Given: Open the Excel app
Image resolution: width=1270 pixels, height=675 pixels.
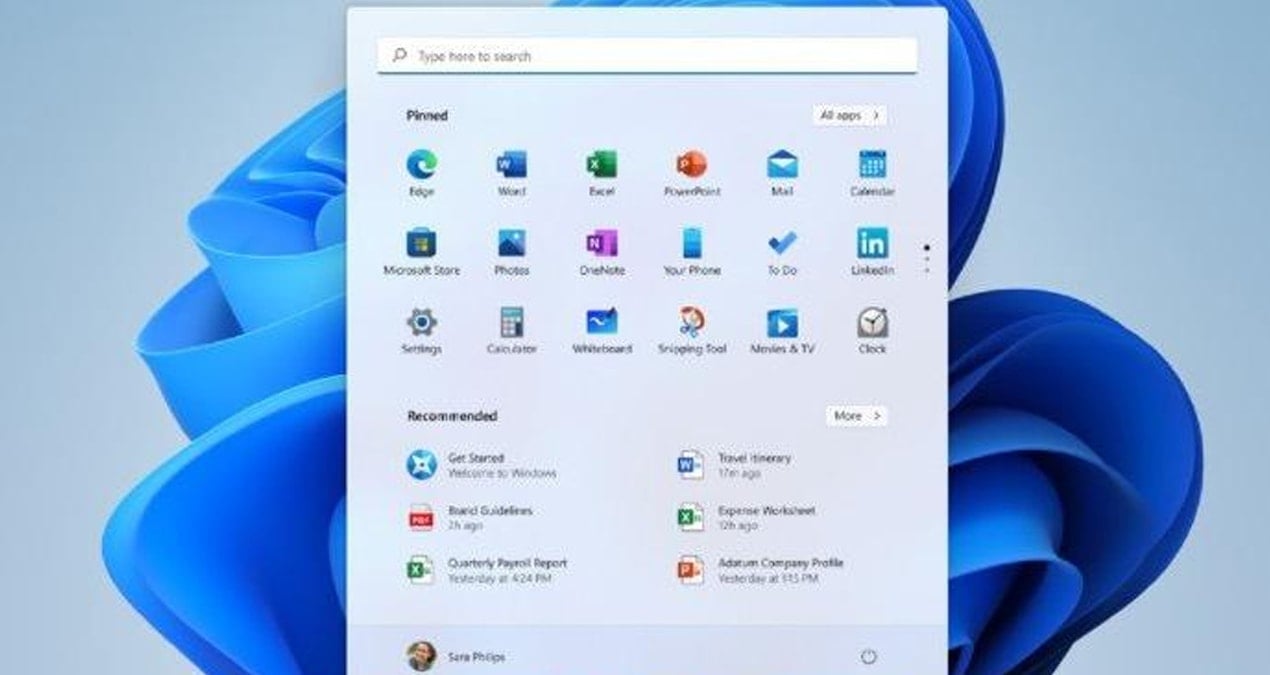Looking at the screenshot, I should (x=601, y=162).
